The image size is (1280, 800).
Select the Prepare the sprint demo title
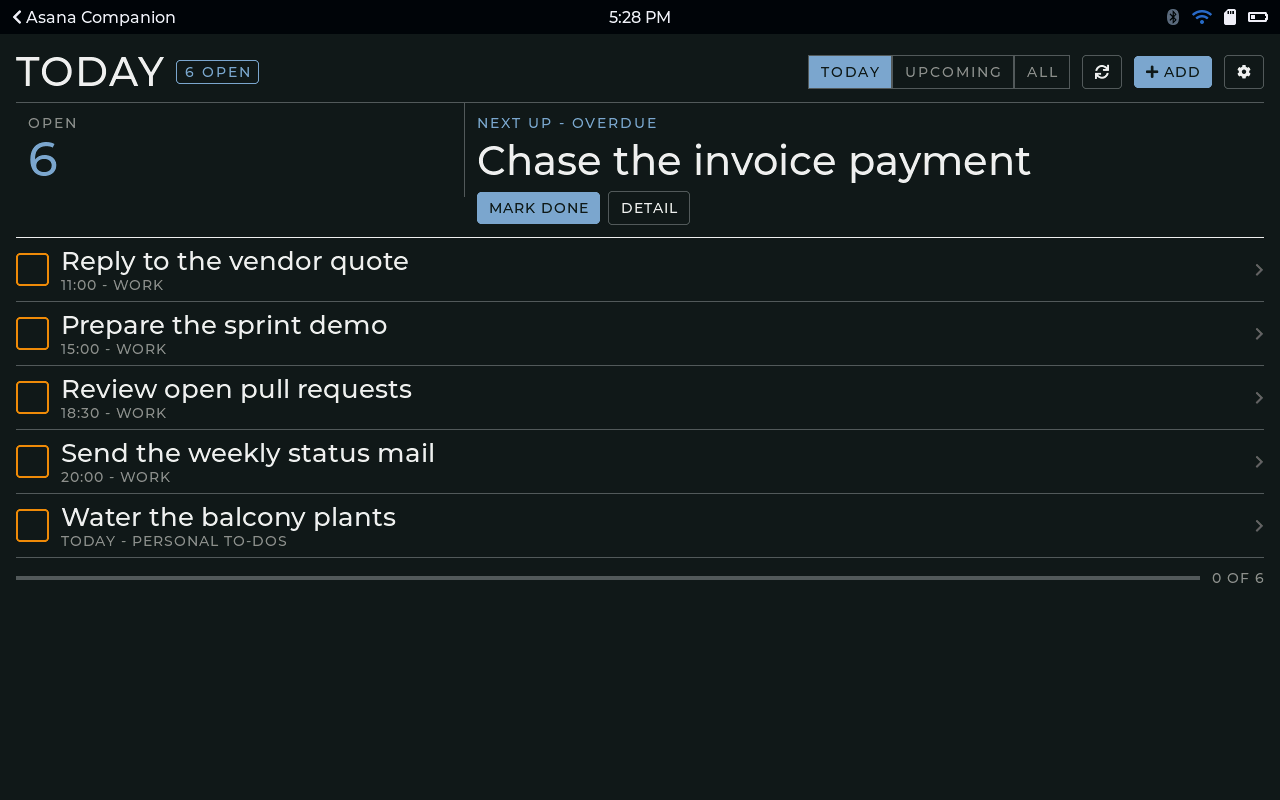[x=224, y=325]
